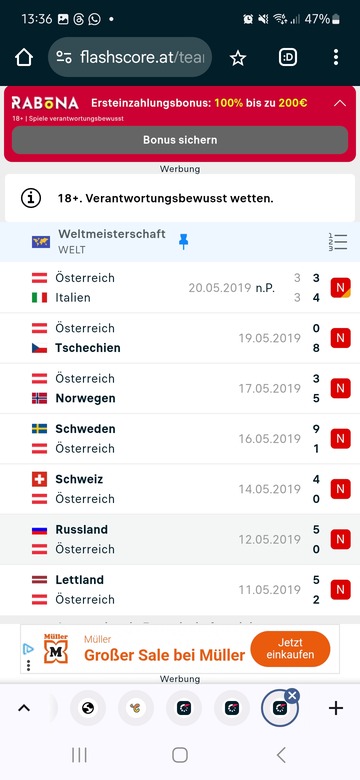Expand tab strip with the up chevron

(x=24, y=708)
